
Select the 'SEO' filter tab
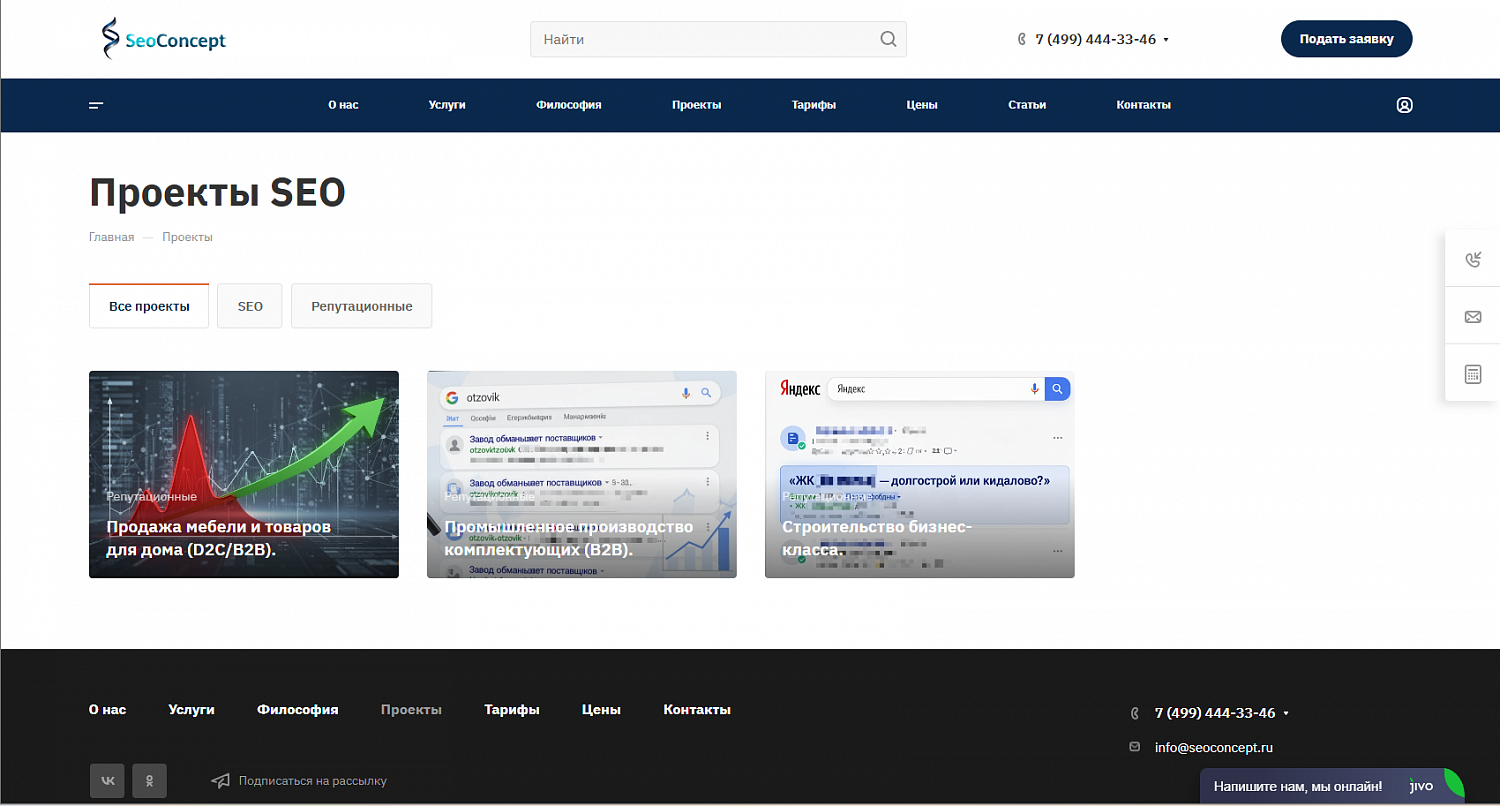250,306
